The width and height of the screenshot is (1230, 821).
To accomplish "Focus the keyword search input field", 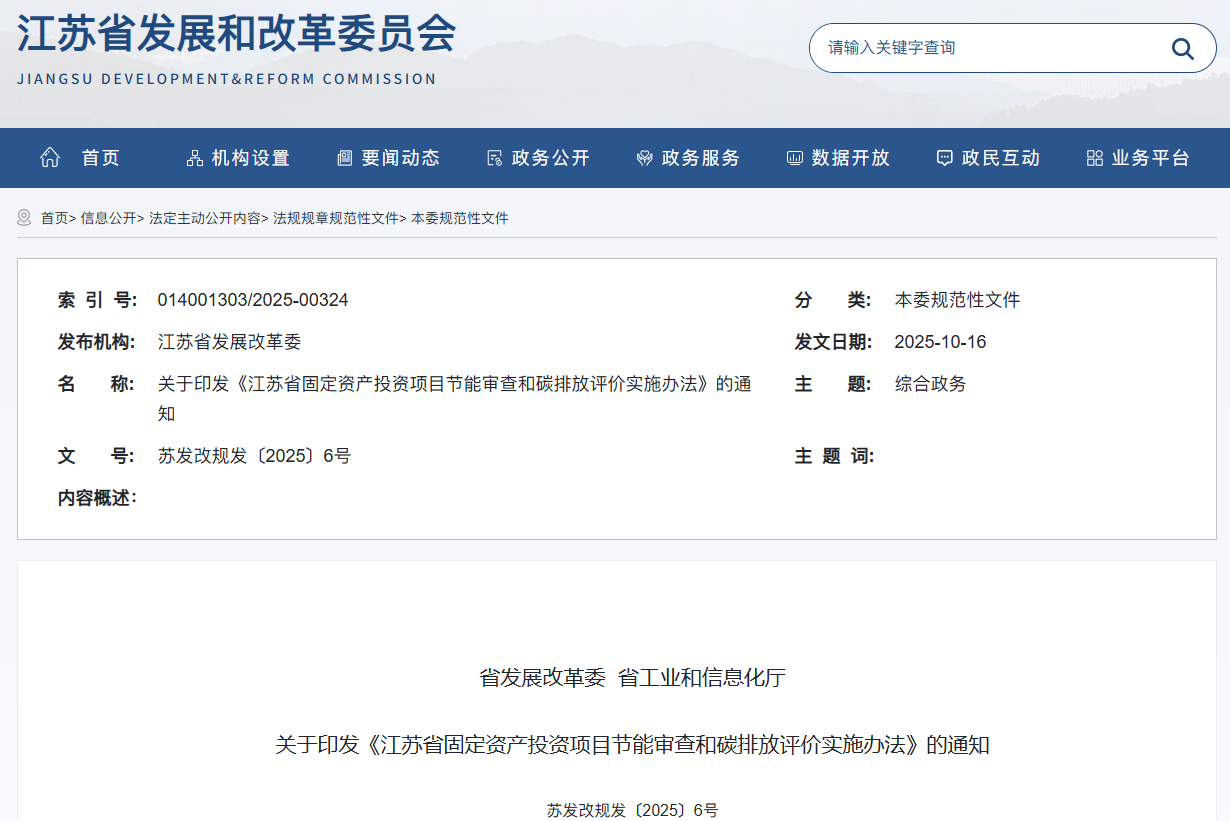I will click(x=985, y=48).
